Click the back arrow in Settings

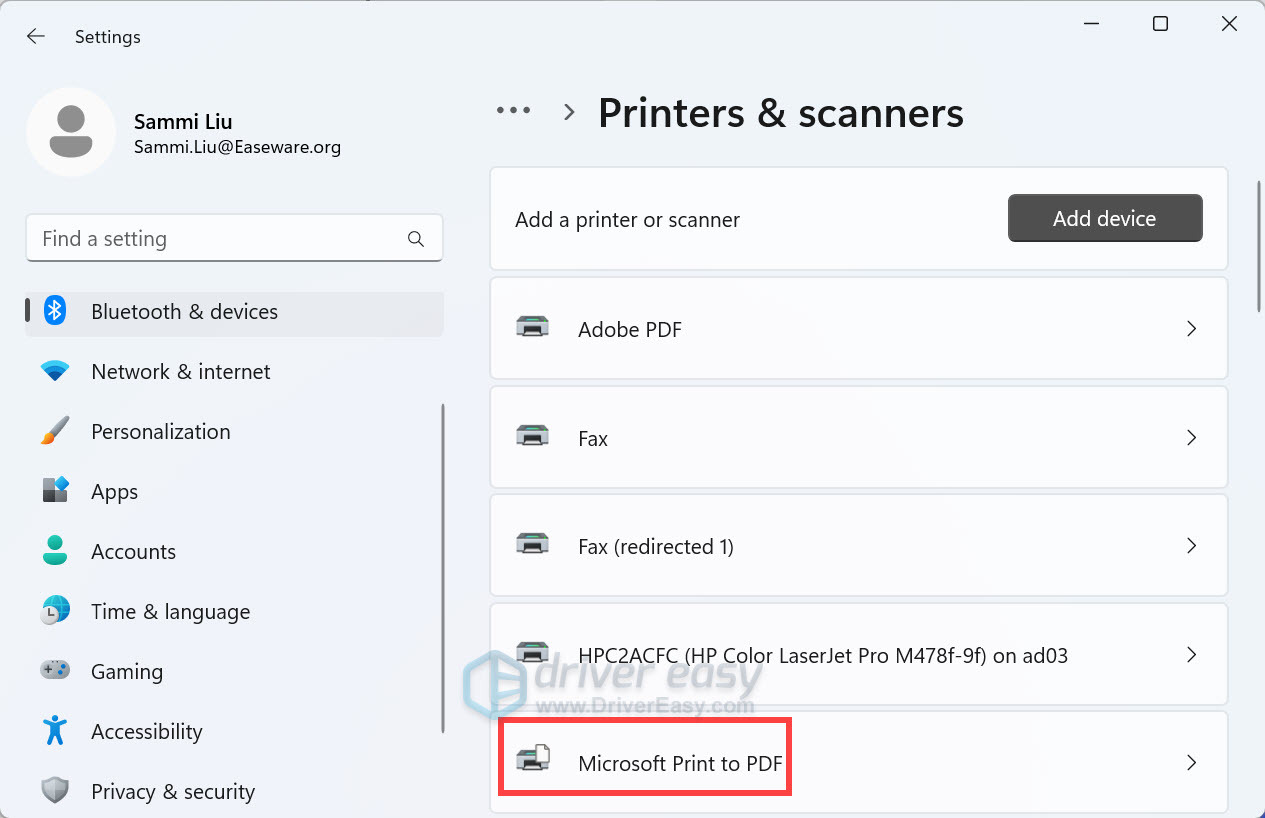(x=35, y=35)
